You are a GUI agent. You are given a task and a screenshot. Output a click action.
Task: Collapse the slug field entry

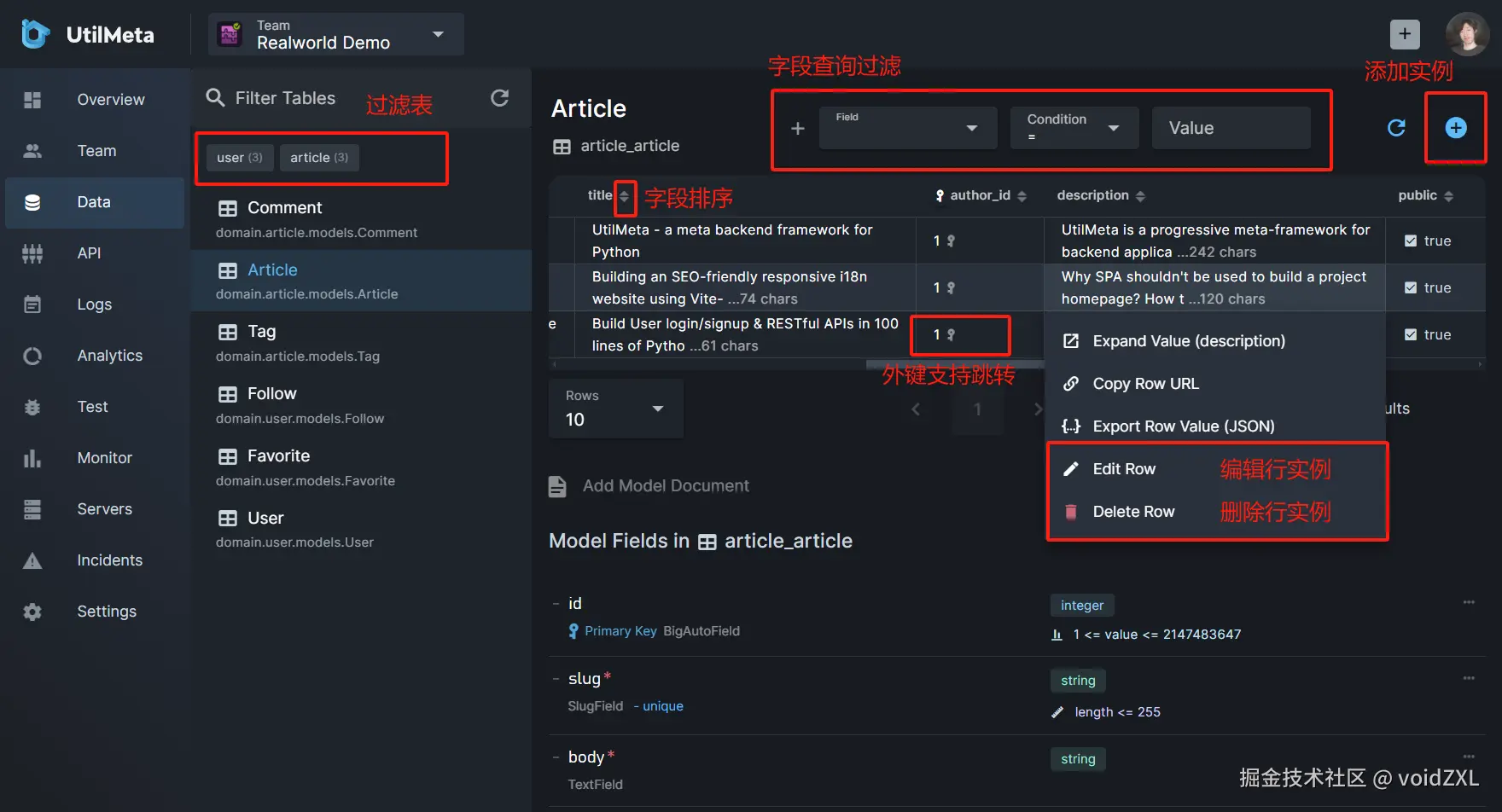pyautogui.click(x=556, y=679)
